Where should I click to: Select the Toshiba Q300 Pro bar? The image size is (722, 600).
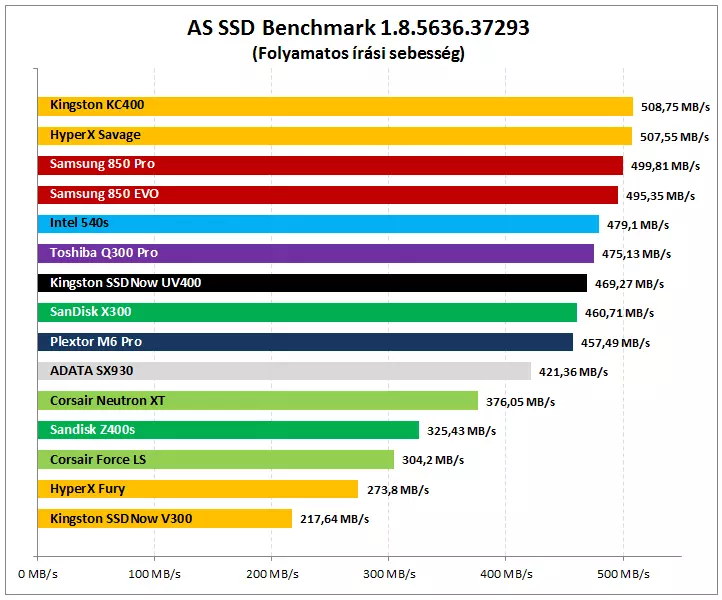point(316,253)
